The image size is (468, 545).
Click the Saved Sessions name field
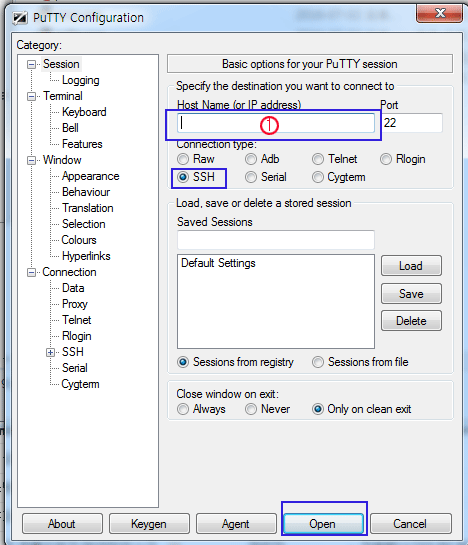coord(276,240)
